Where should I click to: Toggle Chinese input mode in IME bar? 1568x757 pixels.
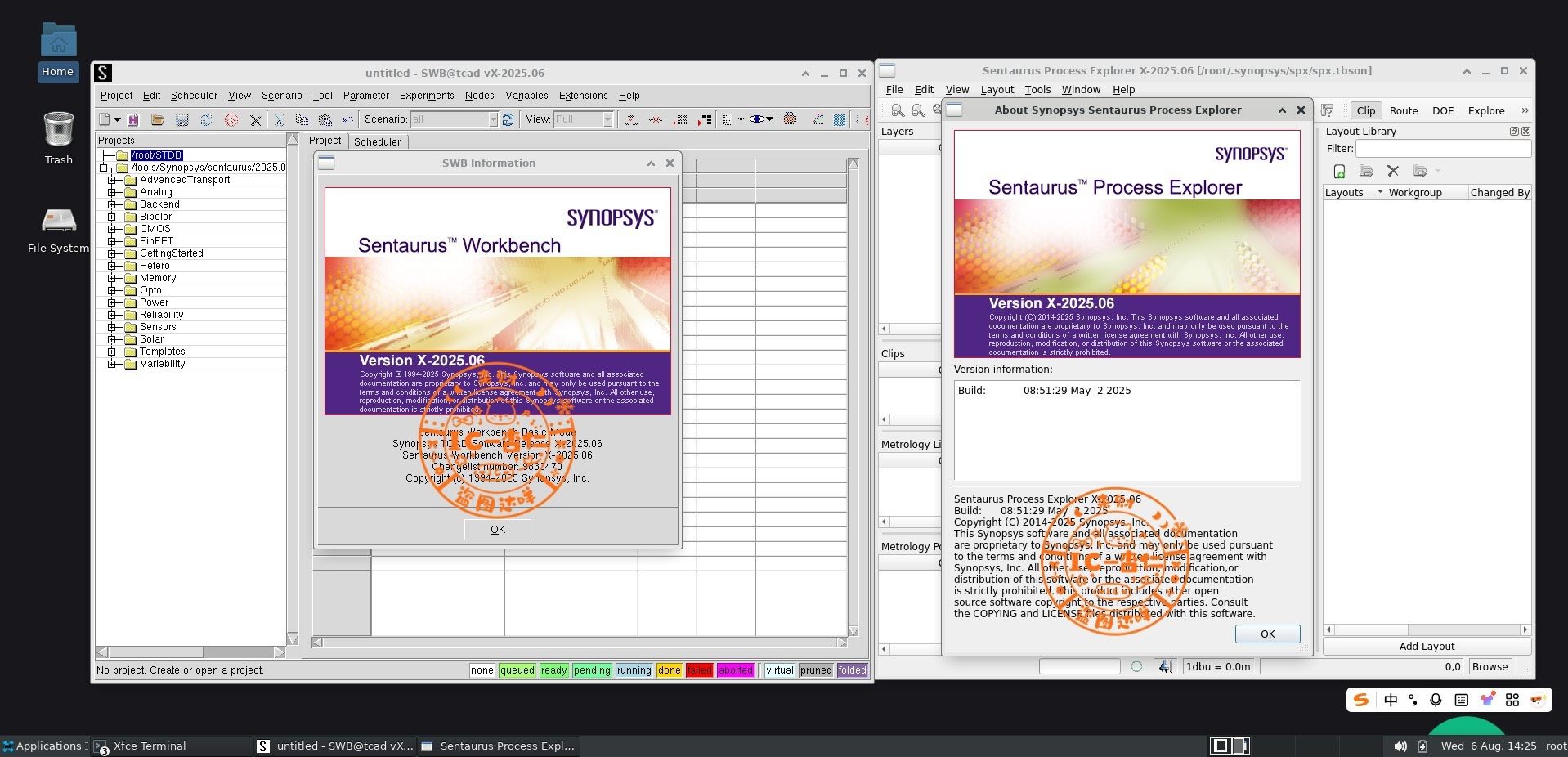[x=1390, y=700]
